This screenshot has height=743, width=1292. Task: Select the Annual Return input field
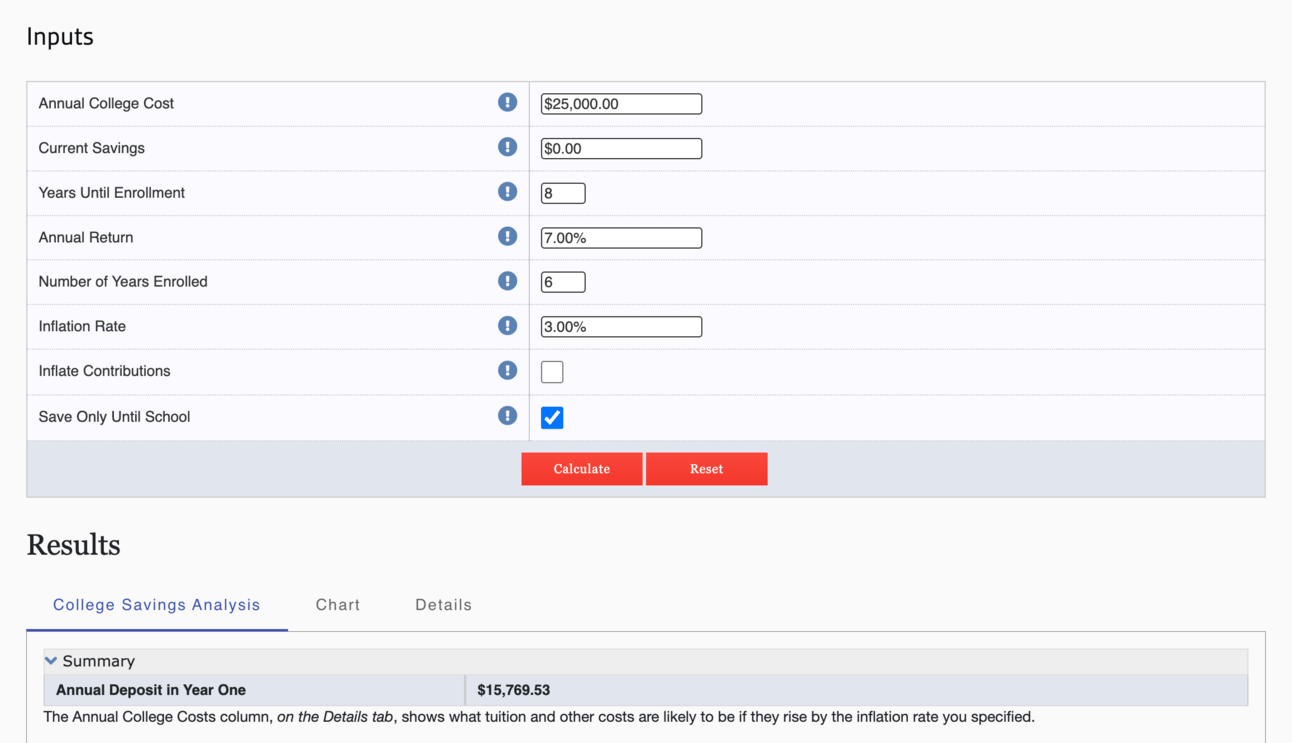coord(621,238)
